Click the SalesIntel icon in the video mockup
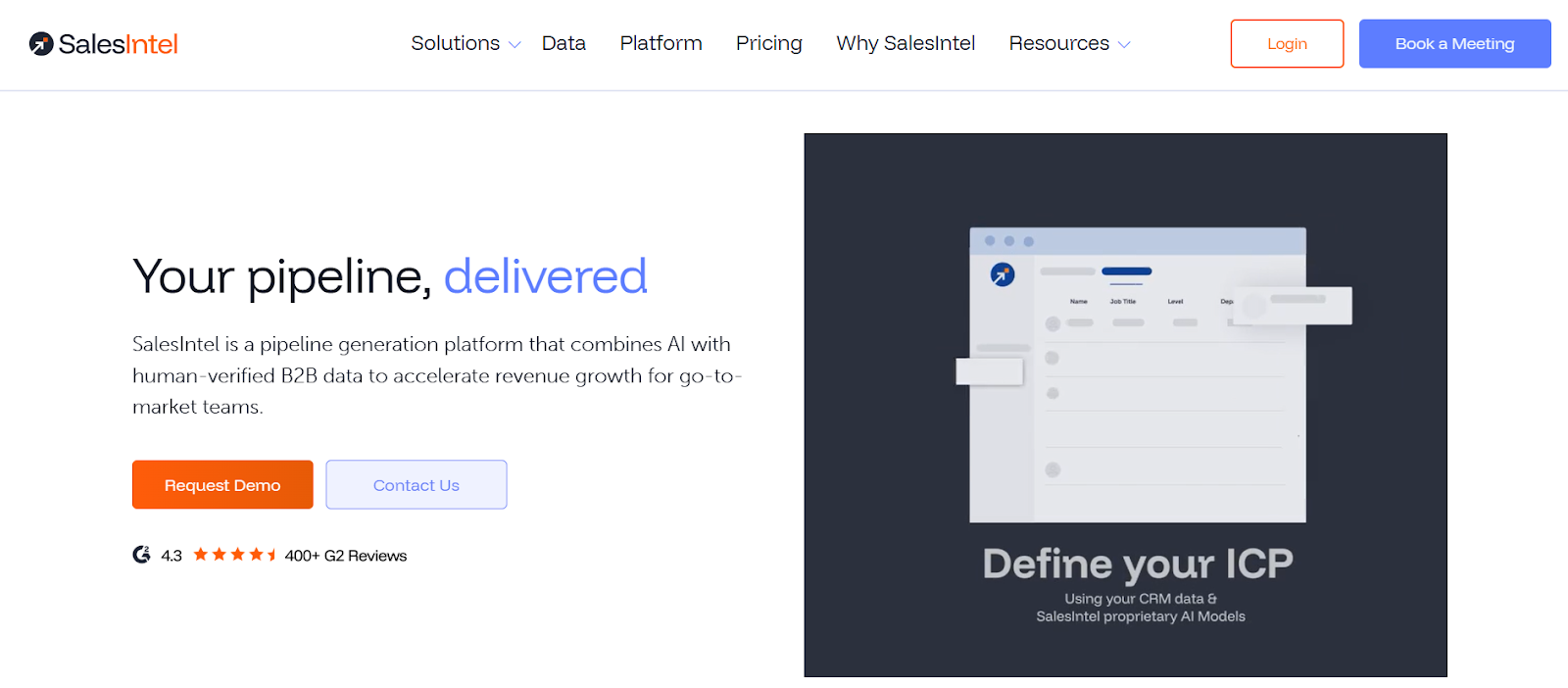Screen dimensions: 1568x688 point(1003,274)
